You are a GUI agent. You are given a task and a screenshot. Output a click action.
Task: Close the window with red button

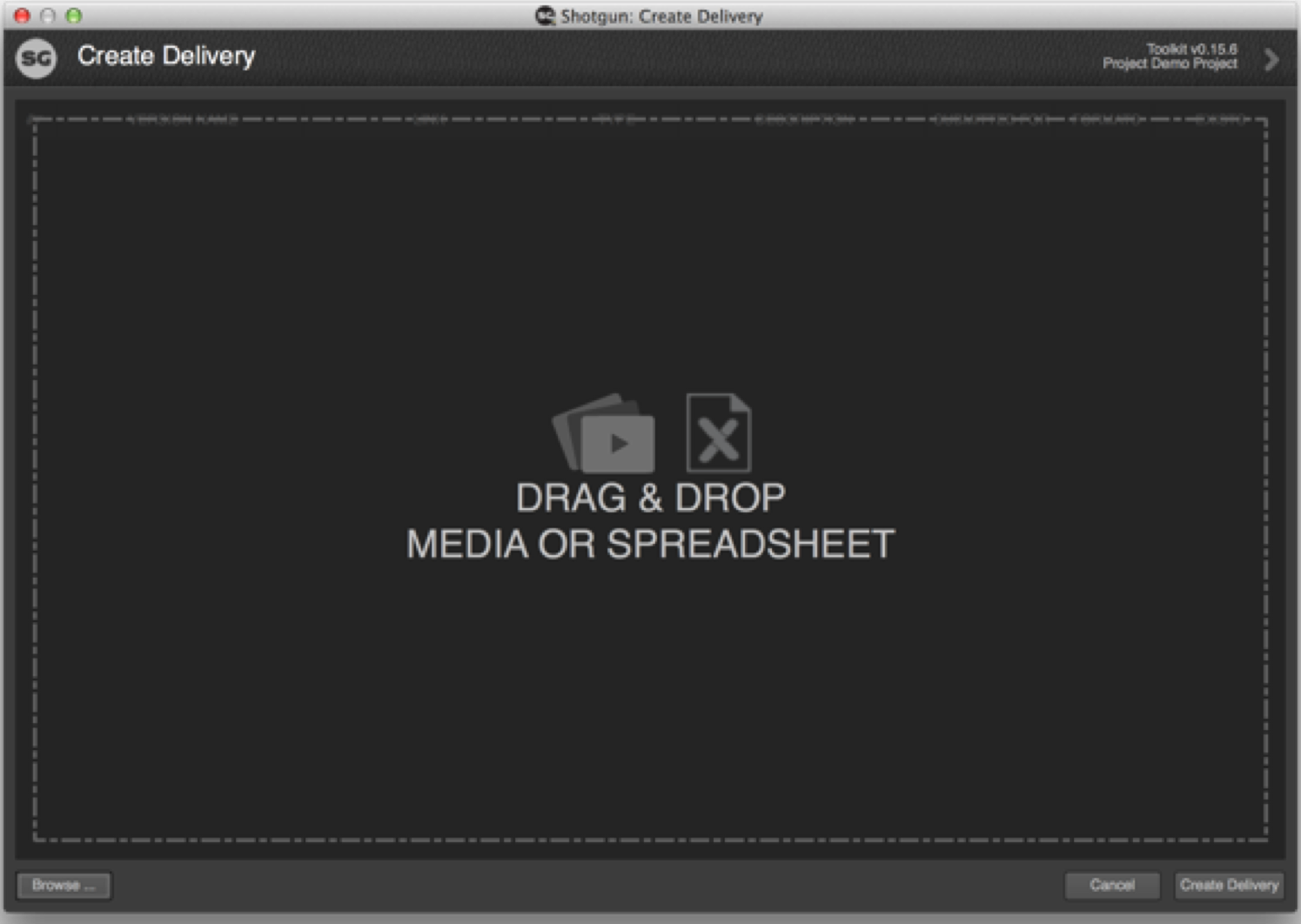(x=23, y=16)
